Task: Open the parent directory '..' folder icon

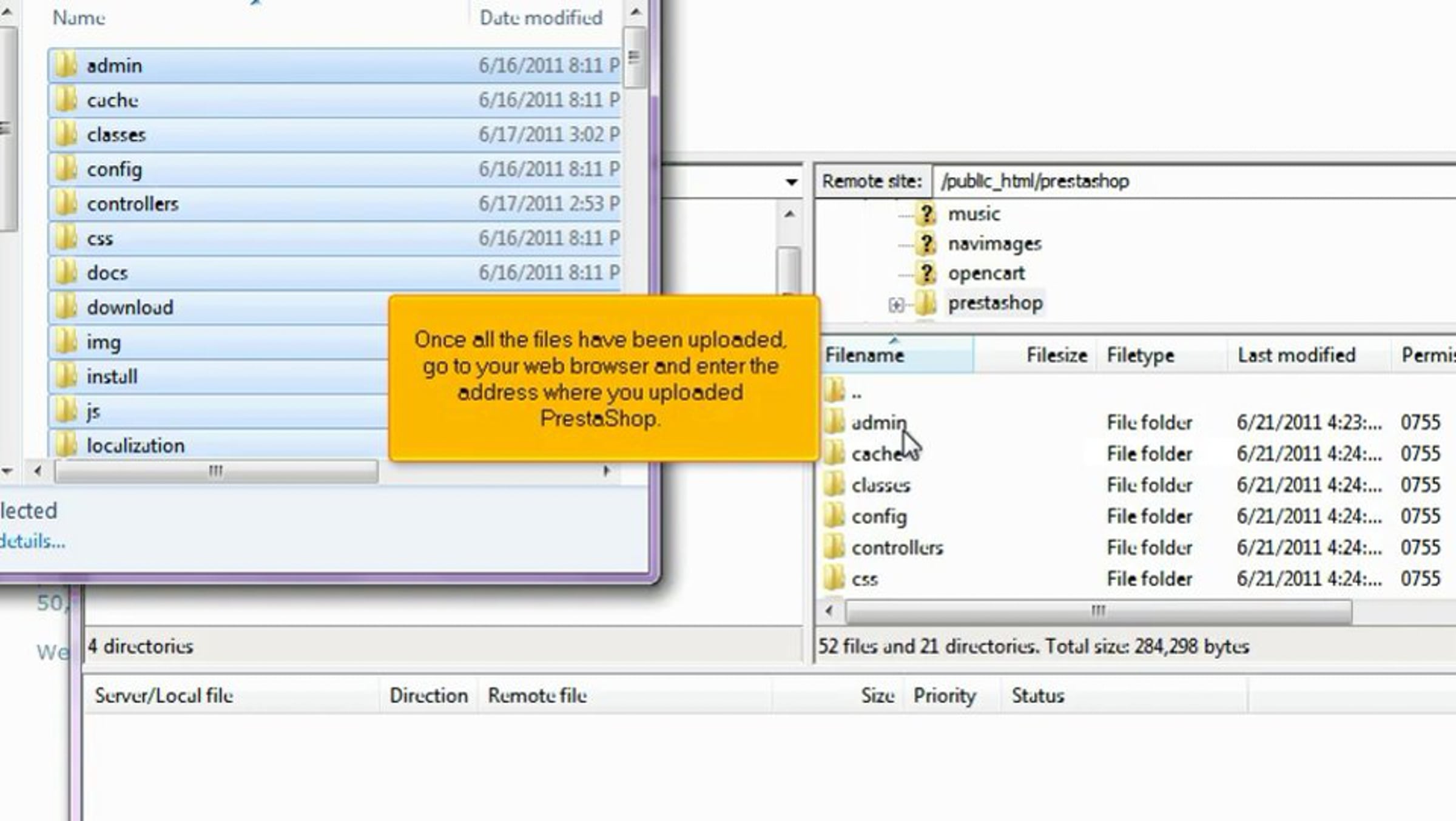Action: tap(834, 391)
